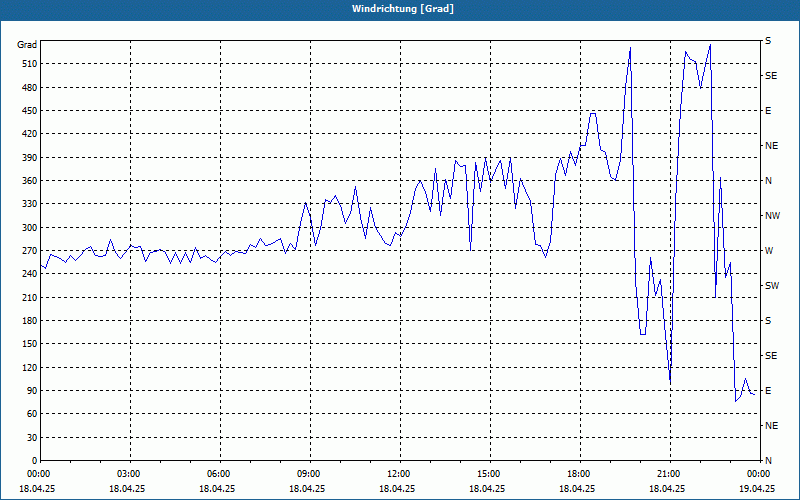Select the 480 value on the y-axis
This screenshot has height=500, width=800.
[30, 87]
